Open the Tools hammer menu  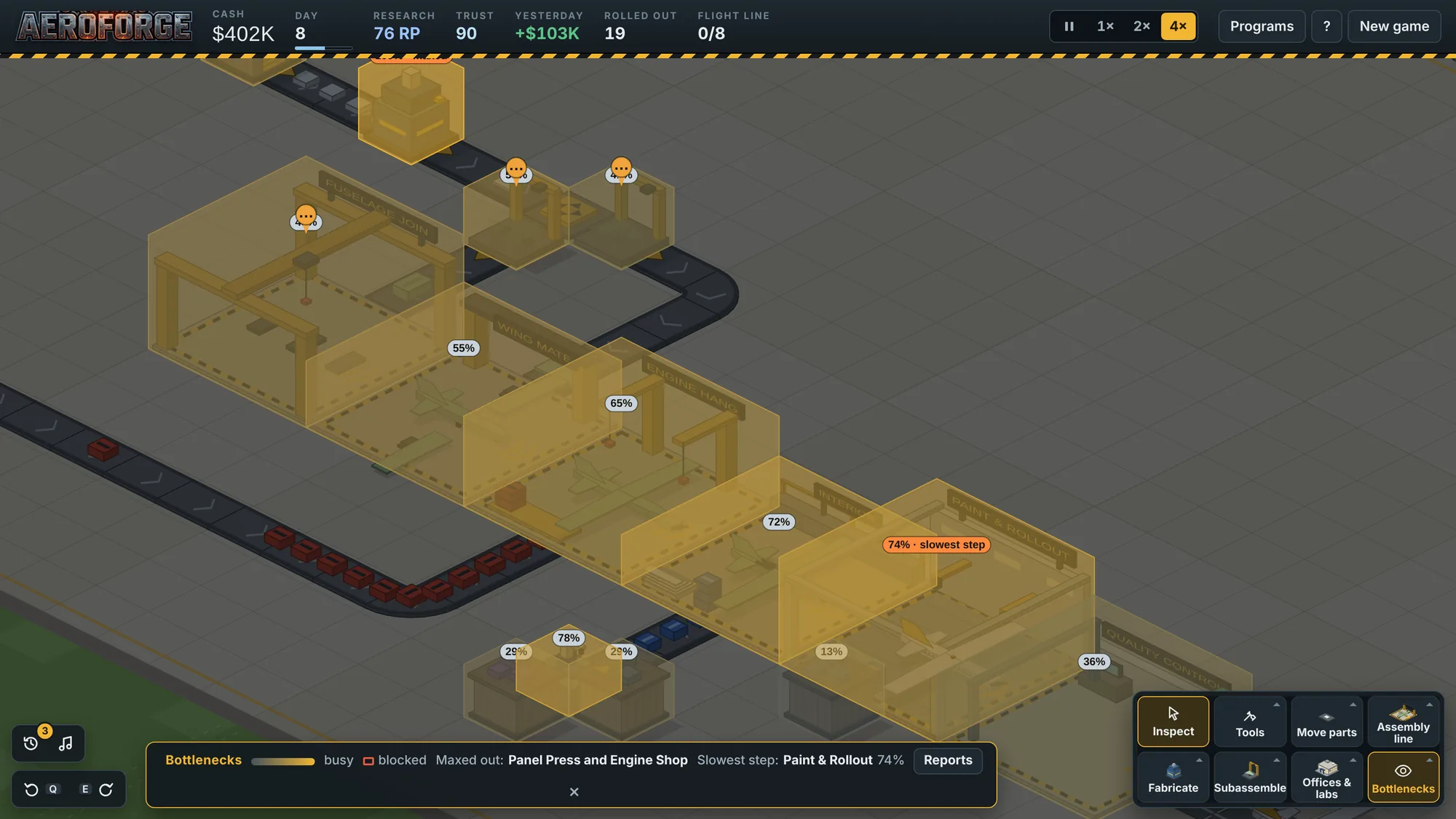[x=1250, y=721]
